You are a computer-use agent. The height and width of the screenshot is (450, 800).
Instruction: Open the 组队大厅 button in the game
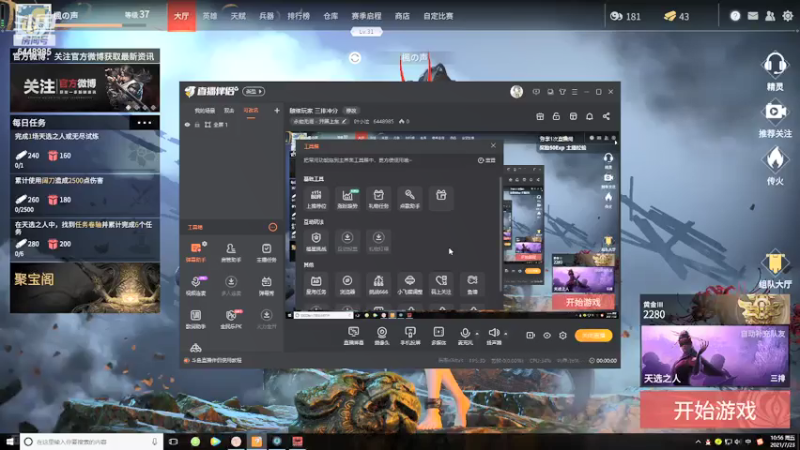pos(775,269)
